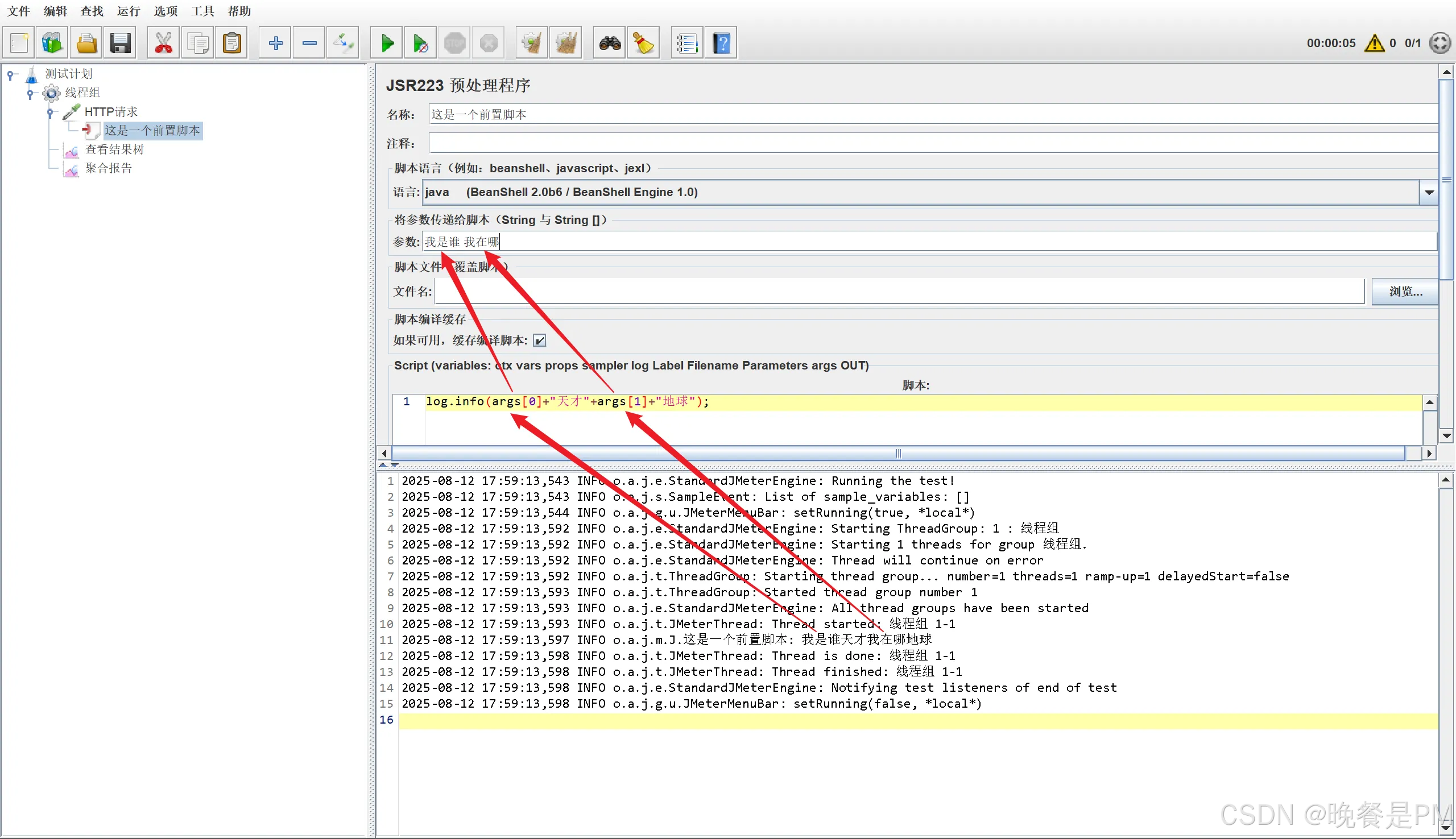Click the 浏览... browse button
The width and height of the screenshot is (1456, 839).
(x=1405, y=292)
